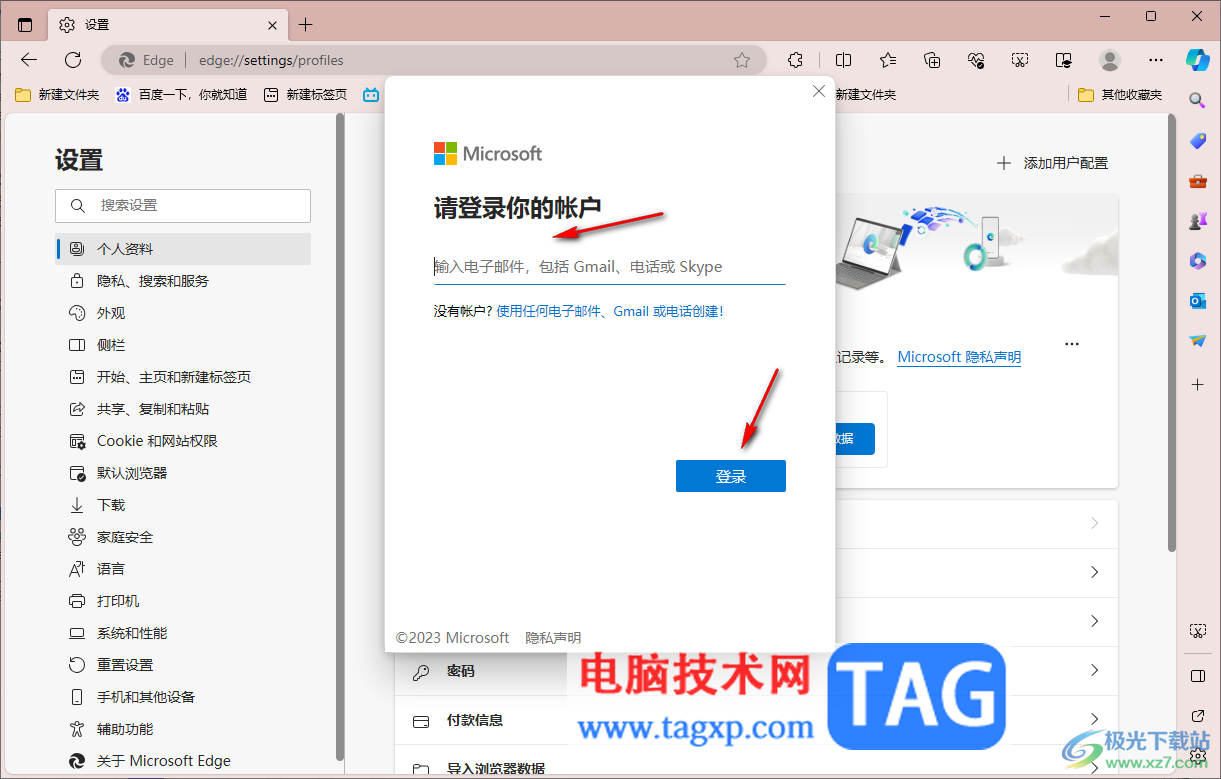
Task: Open the Microsoft 隐私声明 link
Action: 958,356
